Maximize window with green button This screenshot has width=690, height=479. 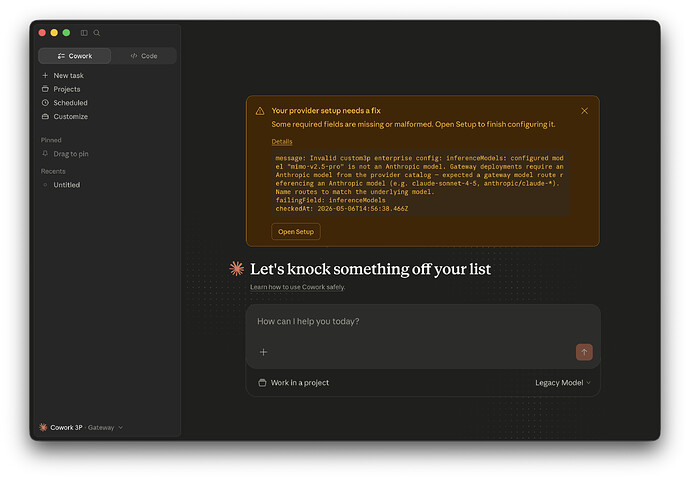pyautogui.click(x=66, y=33)
